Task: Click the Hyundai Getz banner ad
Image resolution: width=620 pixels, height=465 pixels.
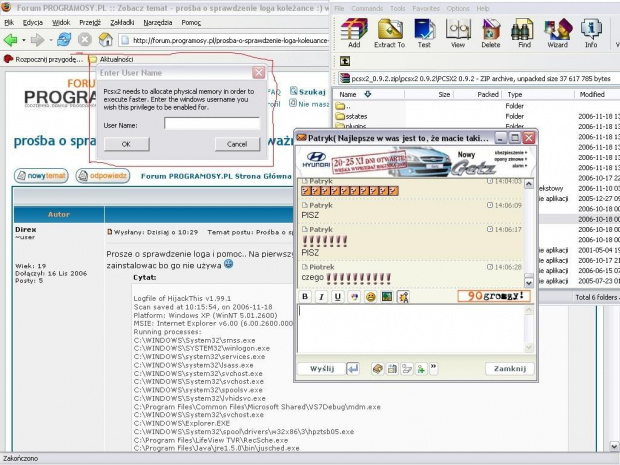Action: click(x=415, y=161)
